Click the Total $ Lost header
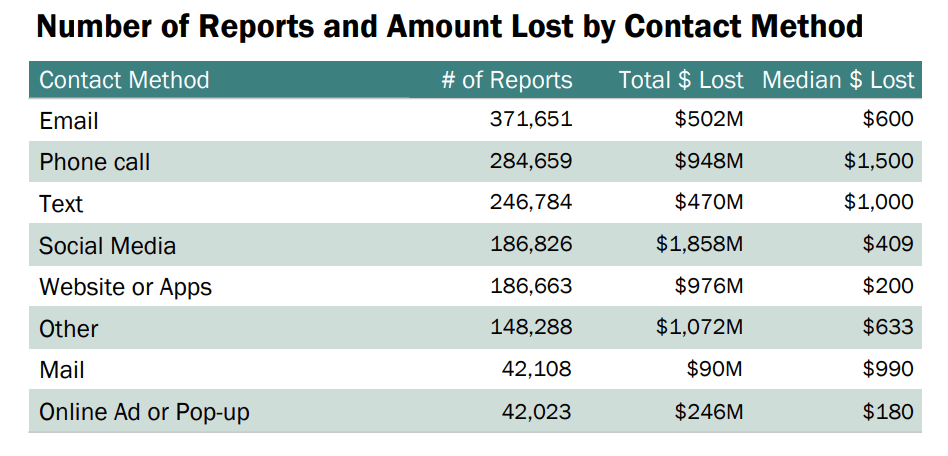This screenshot has width=948, height=456. coord(681,80)
